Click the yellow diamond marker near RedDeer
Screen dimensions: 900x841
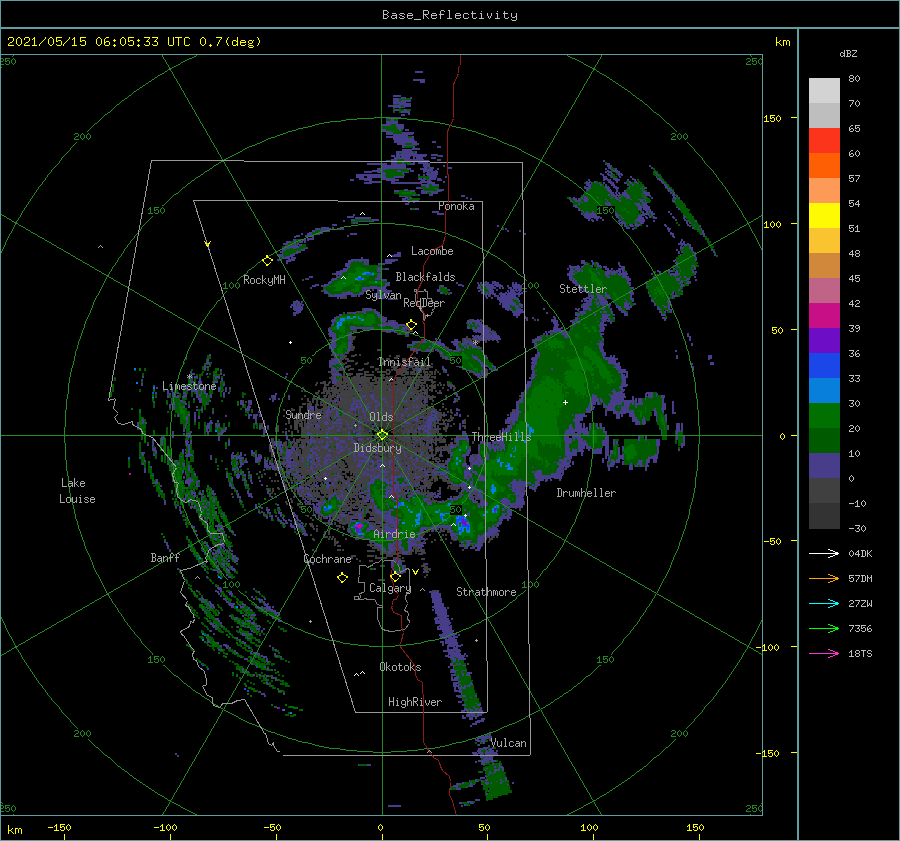click(412, 325)
